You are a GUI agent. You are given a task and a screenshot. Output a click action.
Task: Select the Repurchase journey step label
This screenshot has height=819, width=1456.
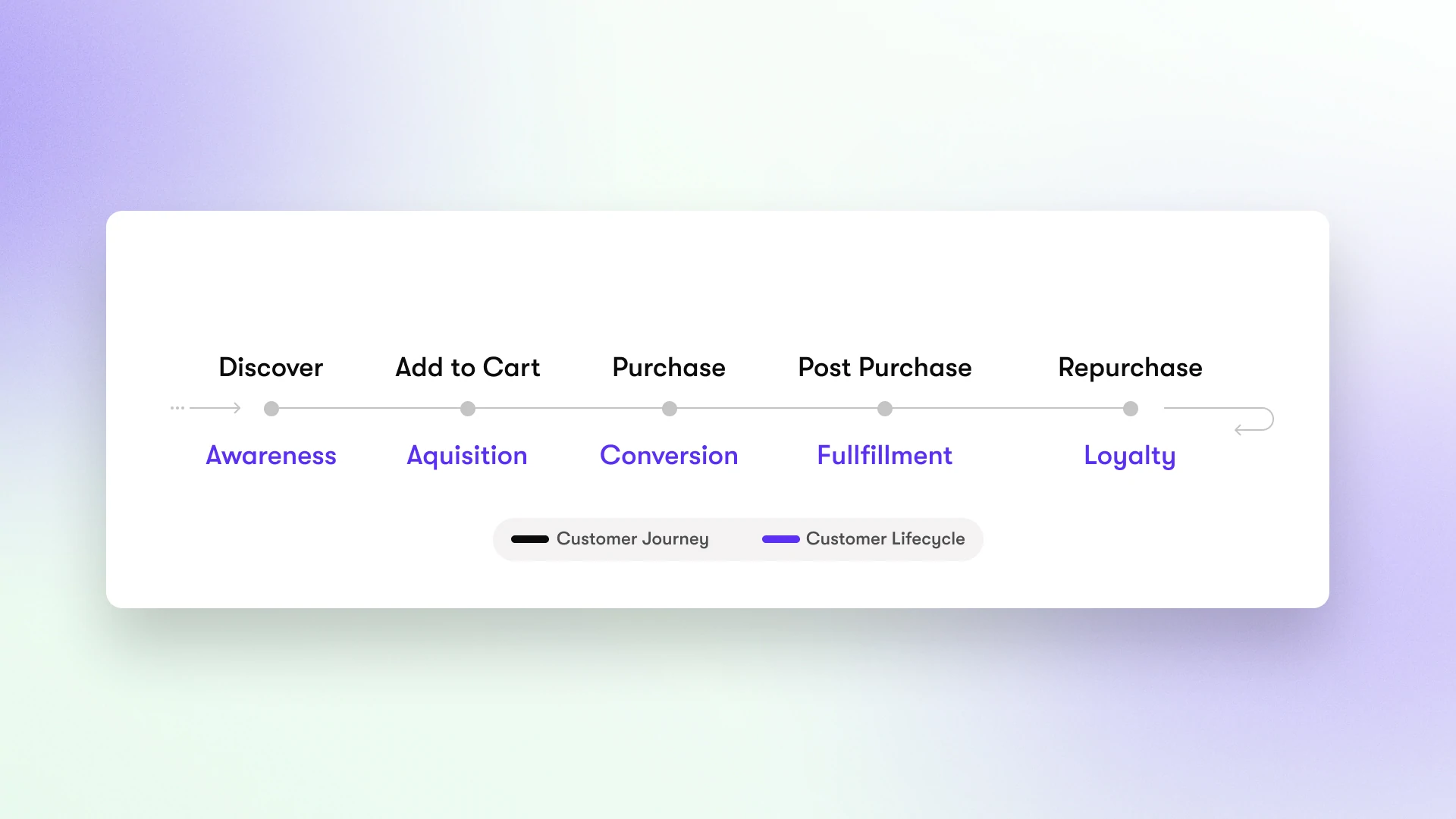click(x=1130, y=367)
